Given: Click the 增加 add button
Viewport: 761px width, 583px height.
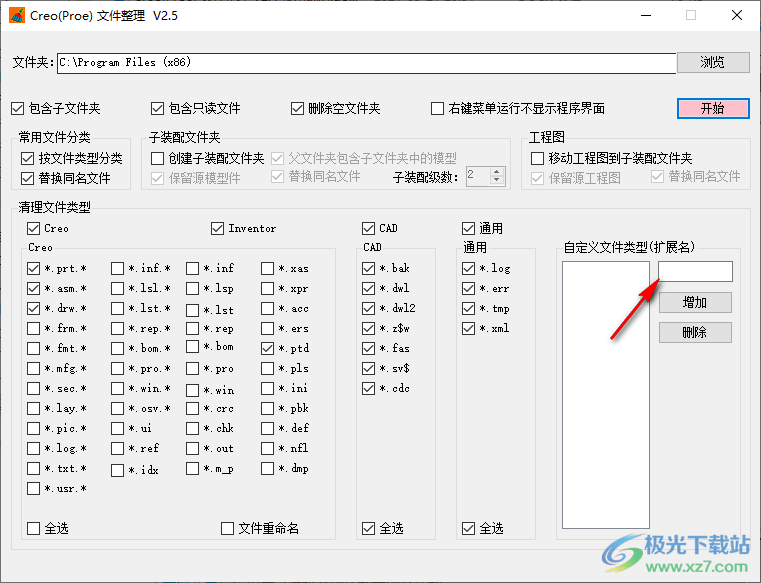Looking at the screenshot, I should [695, 302].
